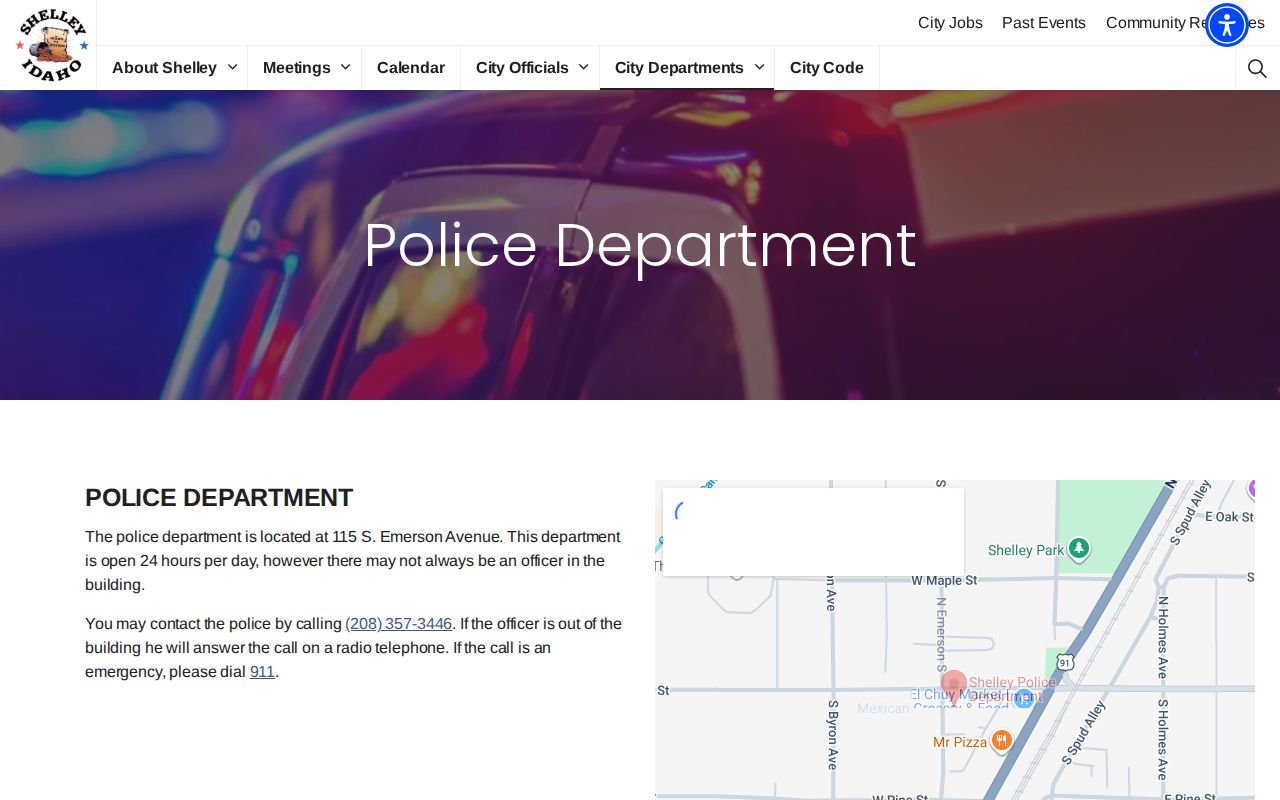This screenshot has width=1280, height=800.
Task: Click the El Chuy Market shopping marker
Action: pyautogui.click(x=1024, y=699)
